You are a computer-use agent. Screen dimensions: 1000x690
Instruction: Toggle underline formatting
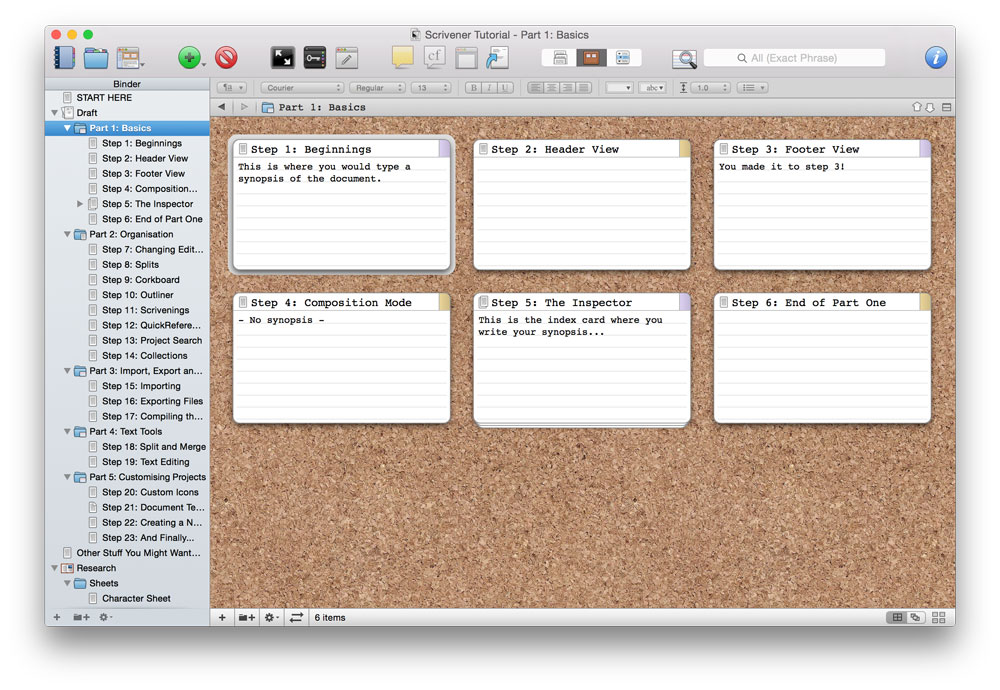coord(505,87)
